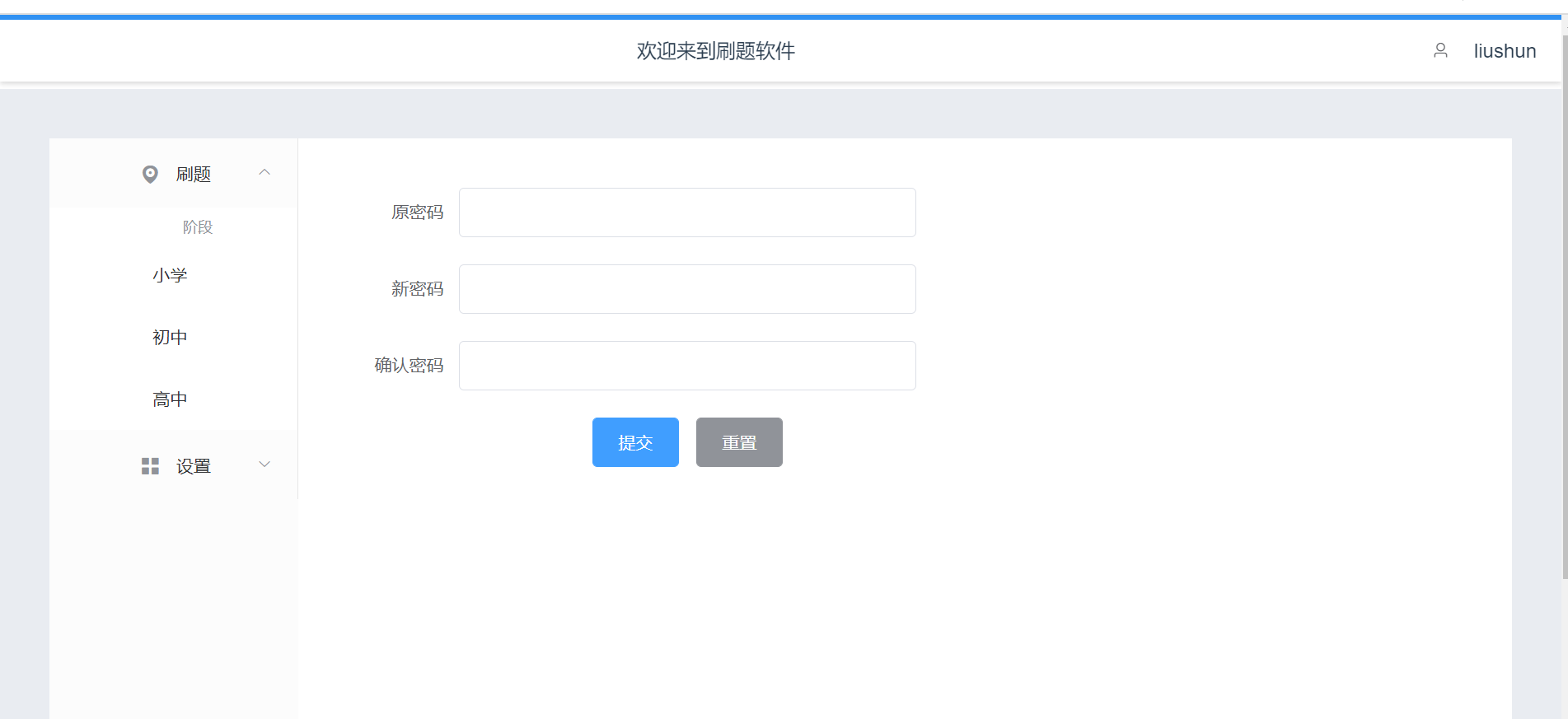This screenshot has height=719, width=1568.
Task: Open the 刷题 submenu label
Action: point(194,175)
